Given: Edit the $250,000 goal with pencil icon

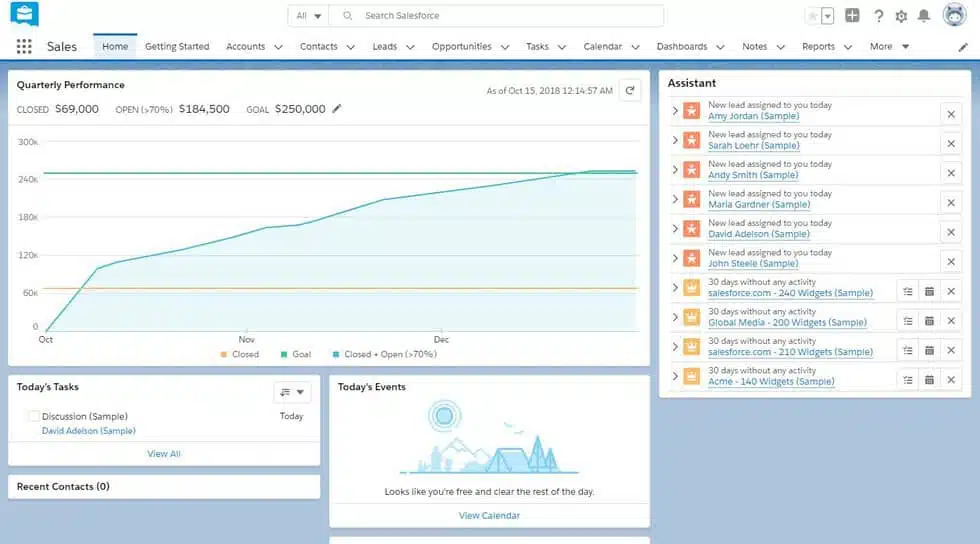Looking at the screenshot, I should [x=337, y=109].
